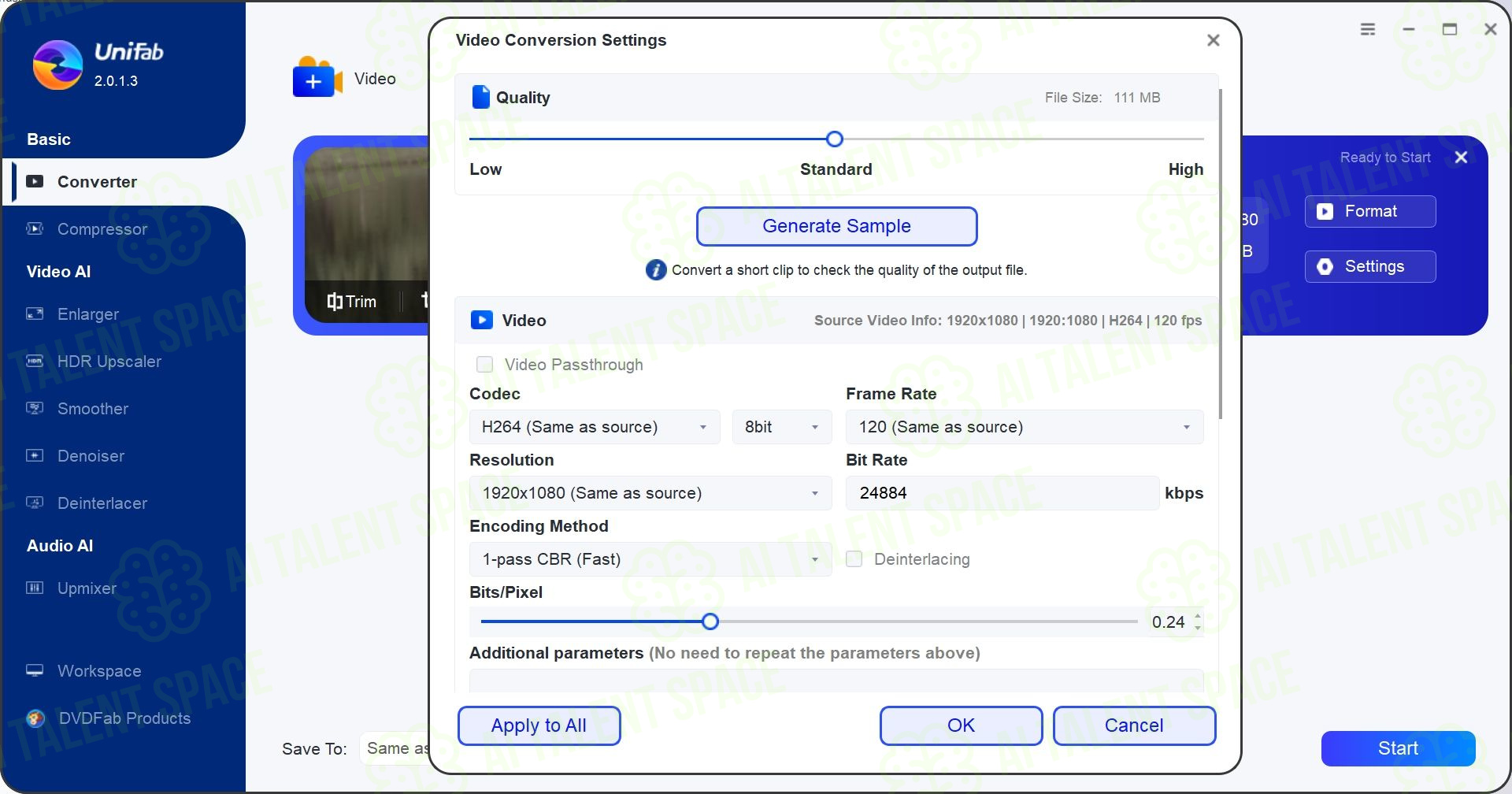Open the Resolution 1920x1080 dropdown
The width and height of the screenshot is (1512, 794).
(650, 493)
